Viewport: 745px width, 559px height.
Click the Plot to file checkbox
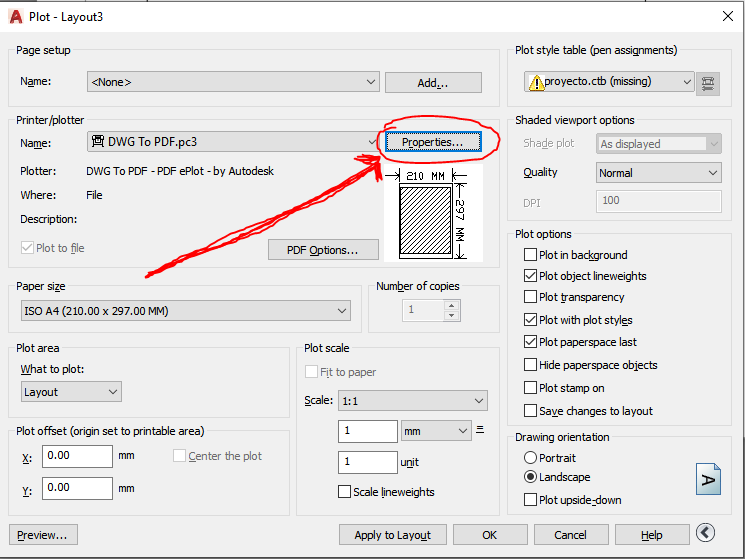[27, 247]
